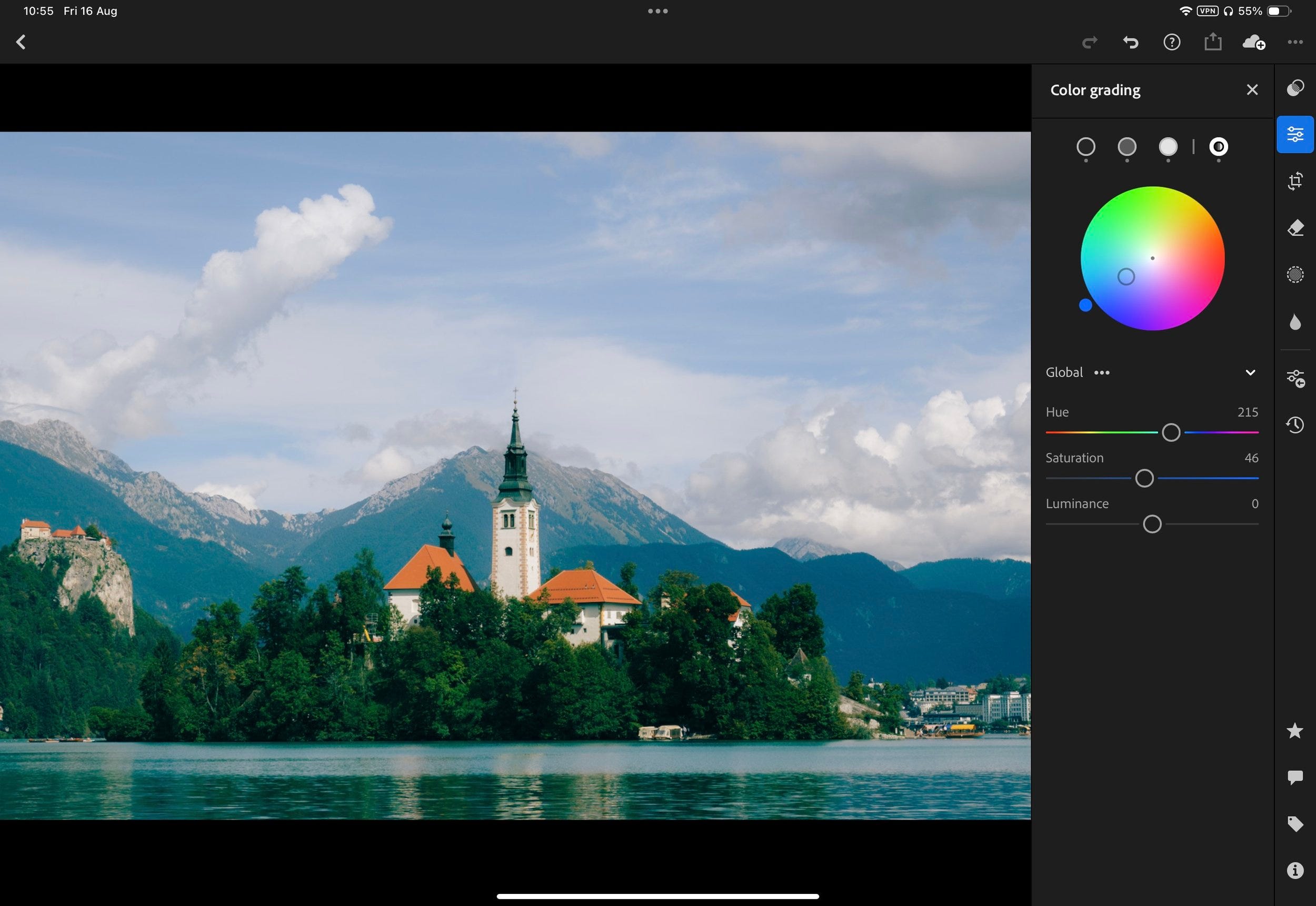
Task: Select the Shadows color wheel mode
Action: (1085, 147)
